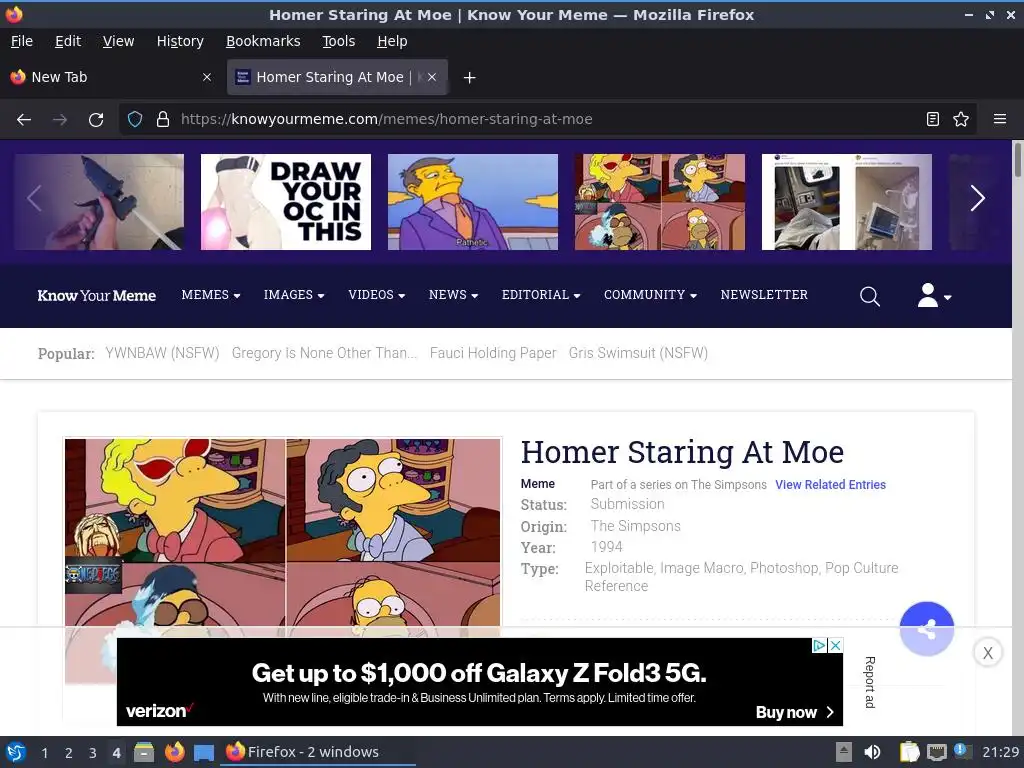Screen dimensions: 1024x768
Task: Open clipboard manager tray icon
Action: [x=909, y=752]
